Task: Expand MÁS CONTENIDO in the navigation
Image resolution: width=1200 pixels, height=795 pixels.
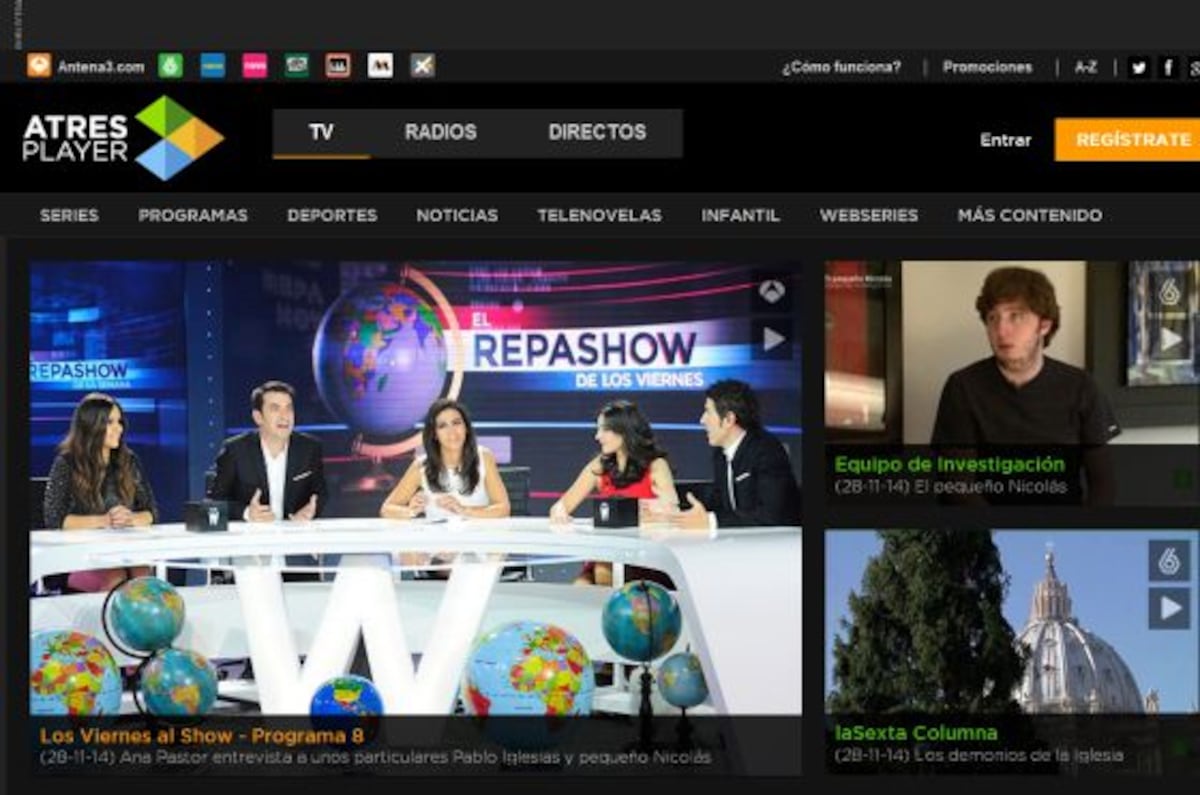Action: (x=1031, y=215)
